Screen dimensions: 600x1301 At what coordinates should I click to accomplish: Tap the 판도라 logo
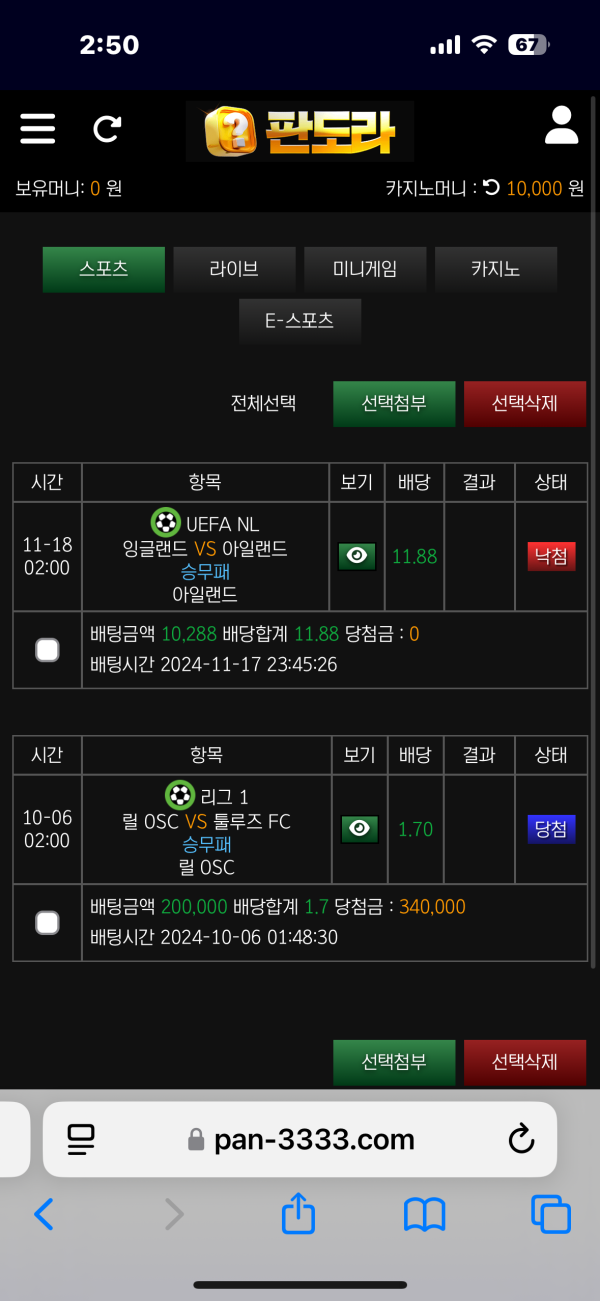click(300, 131)
